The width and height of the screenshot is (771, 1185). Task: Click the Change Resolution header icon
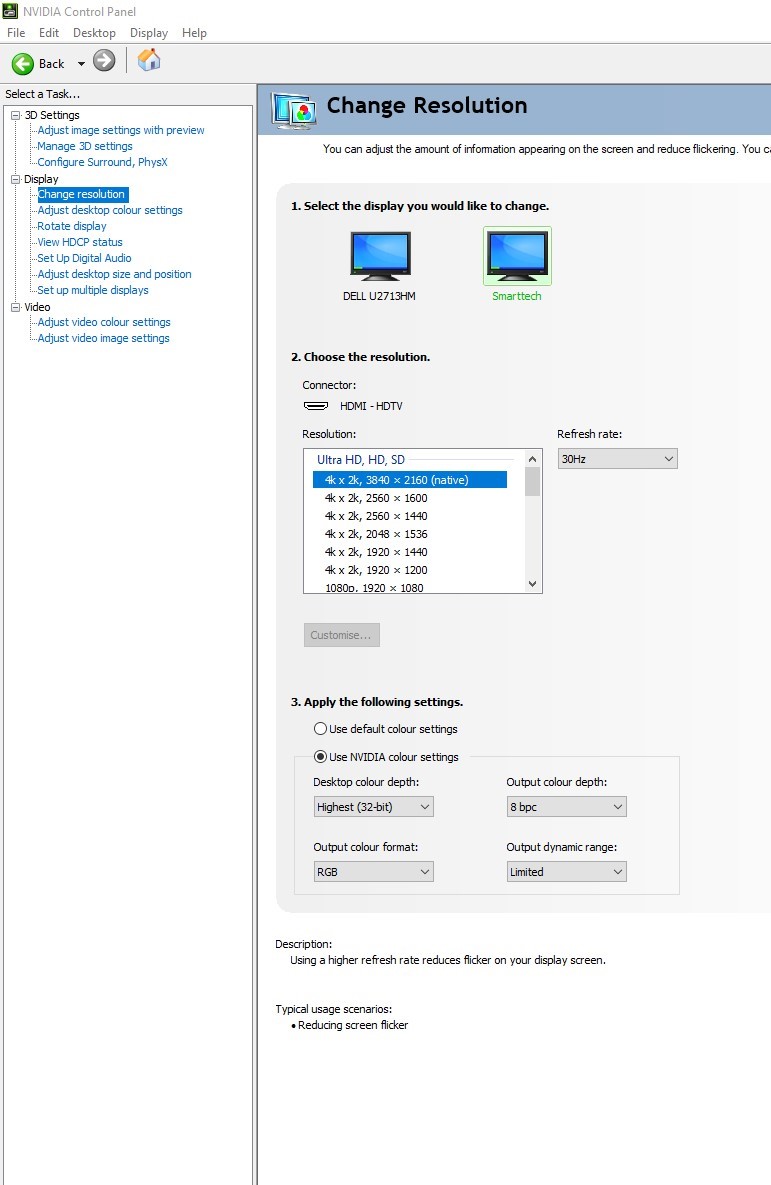(294, 112)
